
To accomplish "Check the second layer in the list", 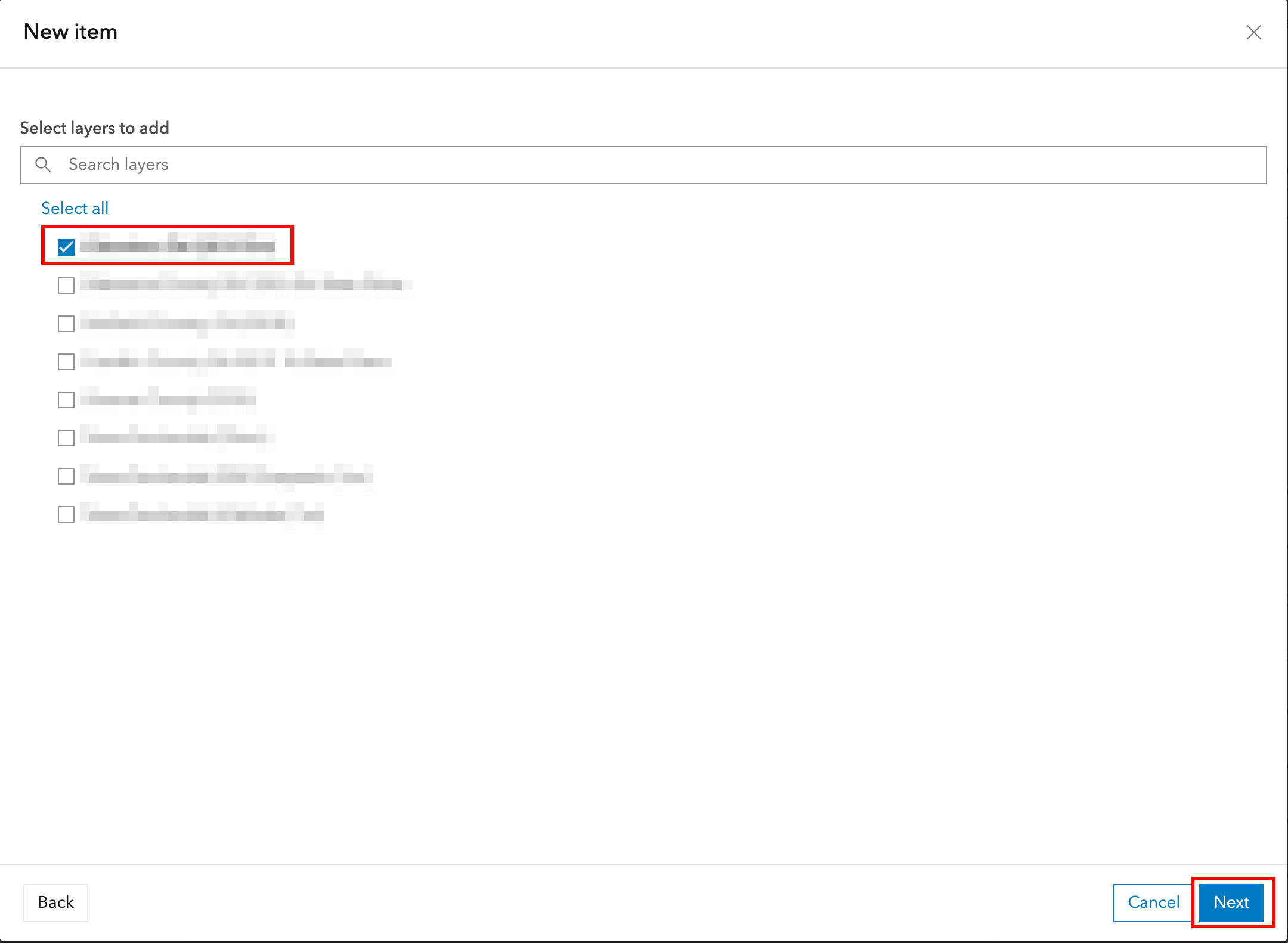I will [66, 285].
